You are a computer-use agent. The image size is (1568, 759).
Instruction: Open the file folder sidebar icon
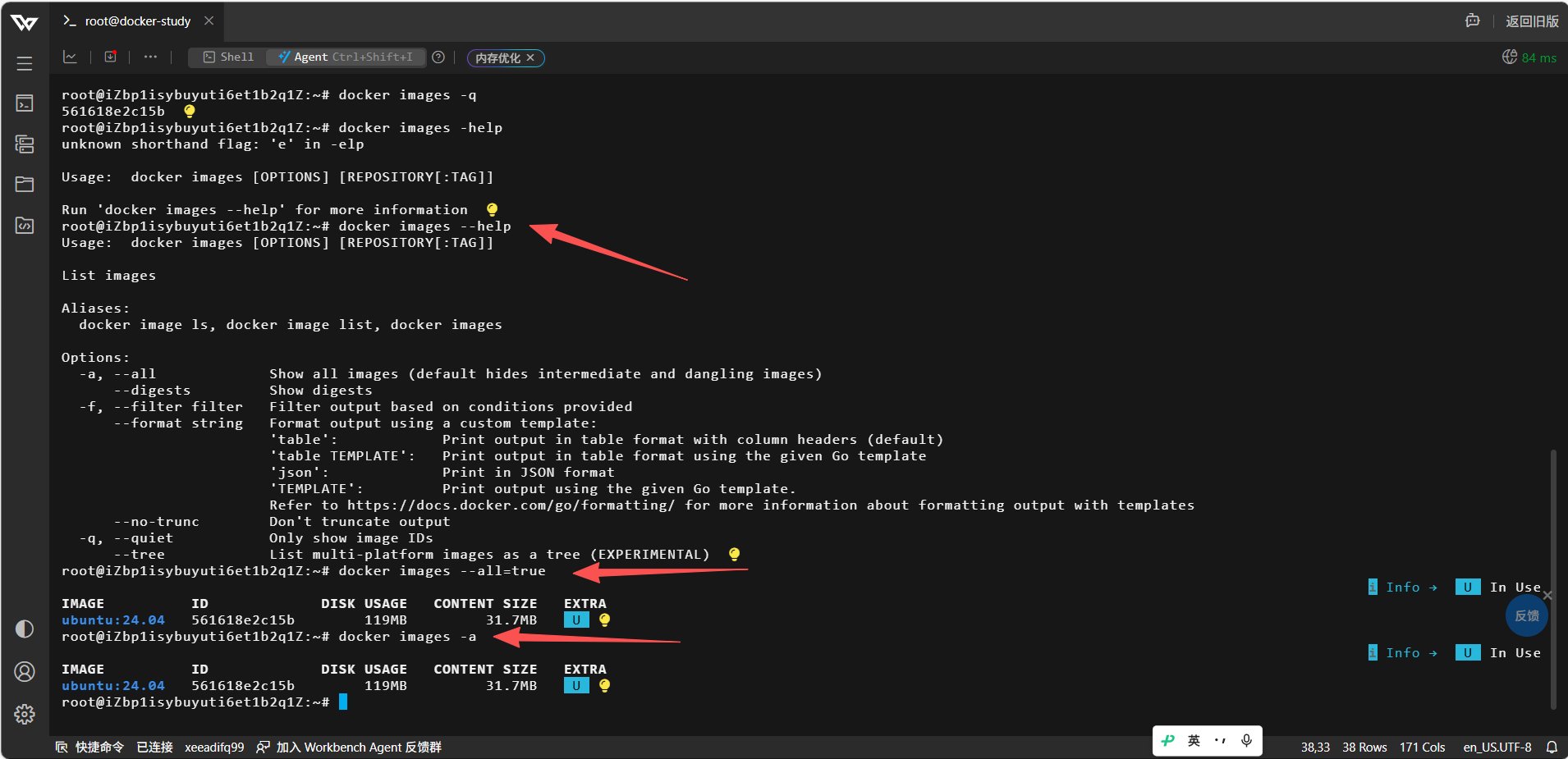25,184
